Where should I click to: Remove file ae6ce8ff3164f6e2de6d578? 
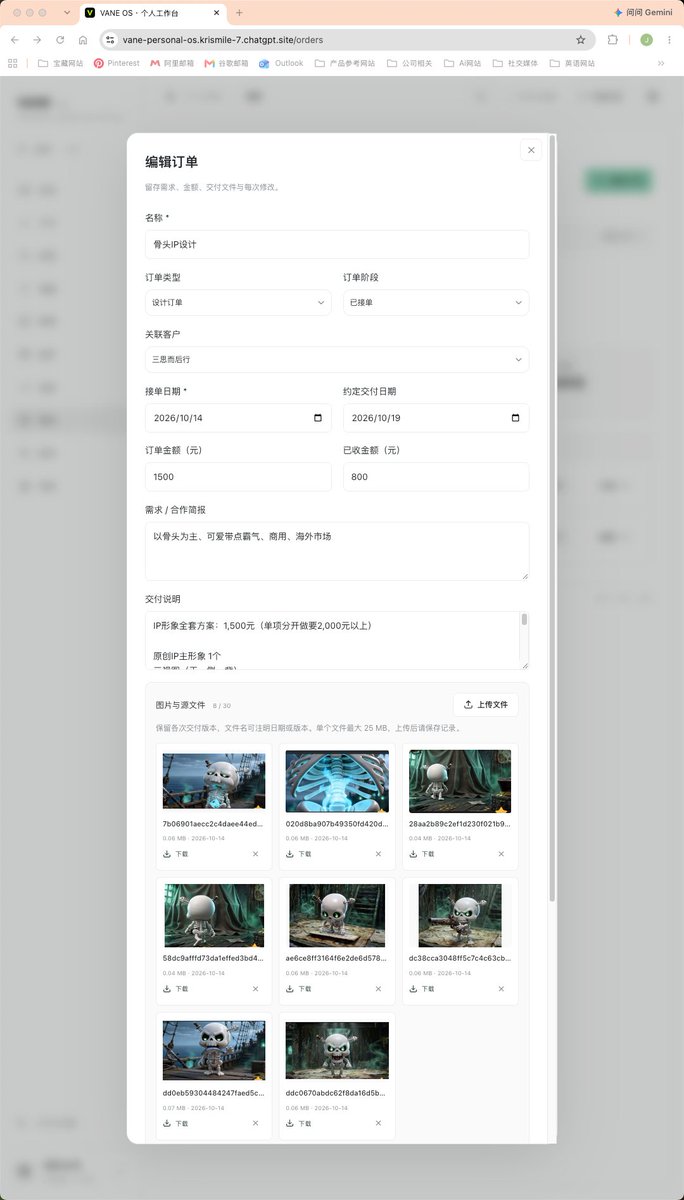click(378, 989)
